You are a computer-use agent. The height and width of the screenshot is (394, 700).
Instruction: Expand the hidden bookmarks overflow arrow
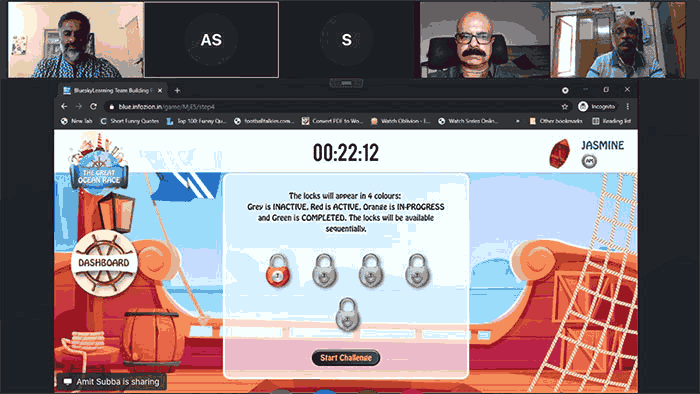click(x=517, y=121)
